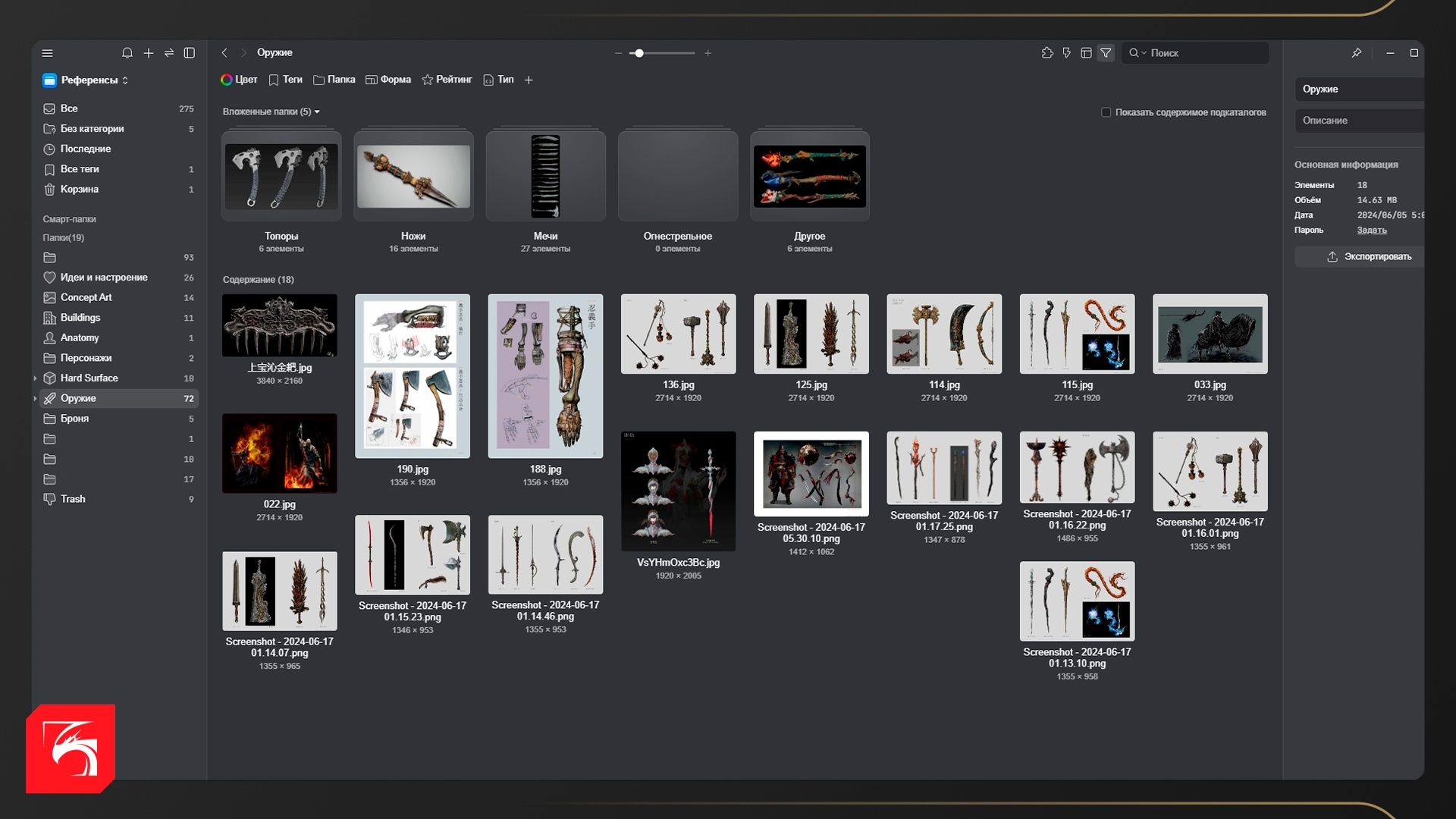Click the layout view icon near search
This screenshot has width=1456, height=819.
pos(1086,53)
